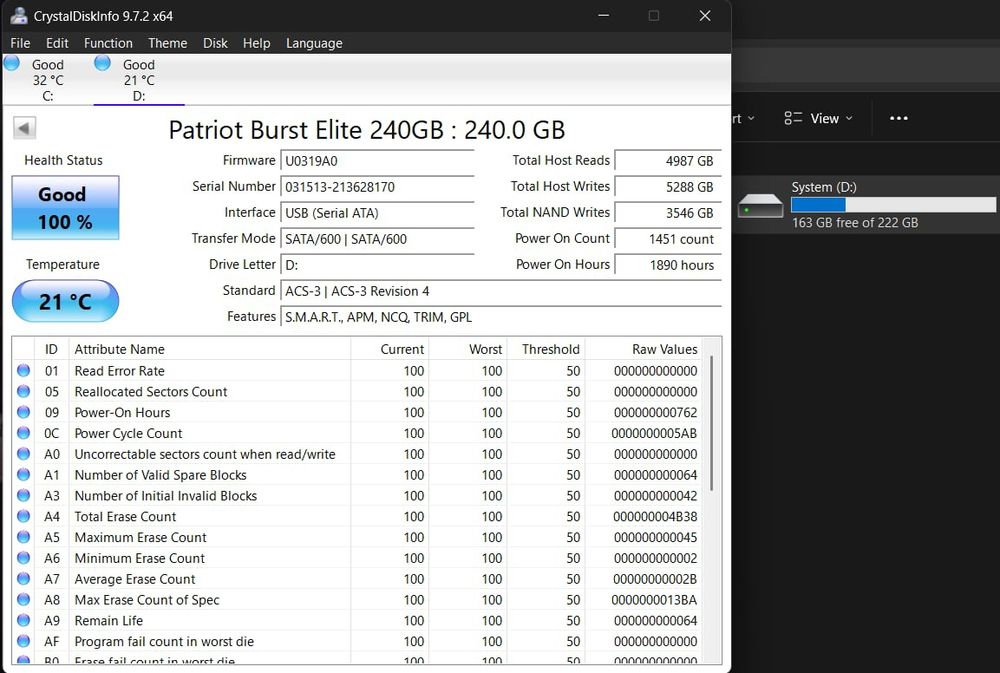Click the Drive Letter field D:
1000x673 pixels.
pyautogui.click(x=378, y=265)
